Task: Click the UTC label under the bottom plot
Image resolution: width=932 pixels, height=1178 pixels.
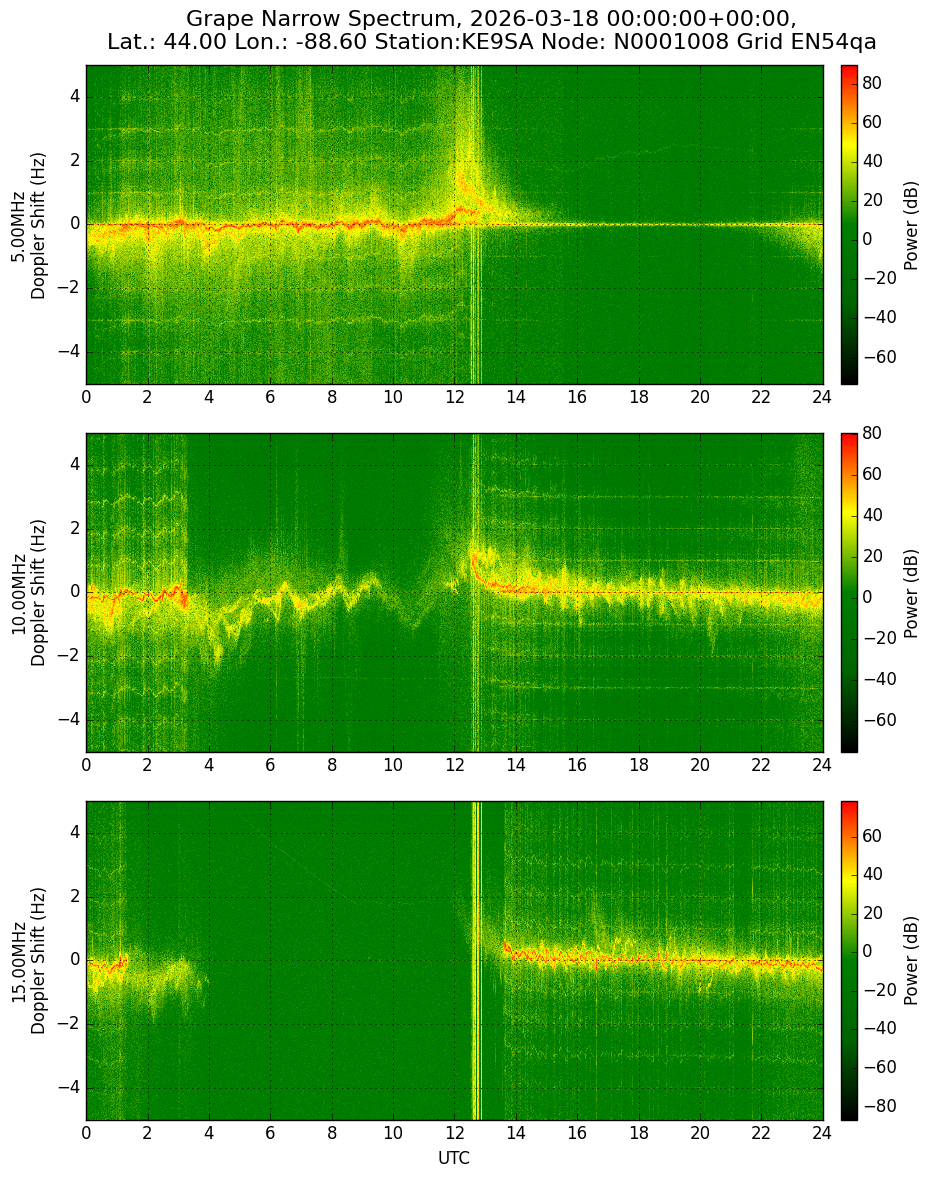Action: click(454, 1158)
